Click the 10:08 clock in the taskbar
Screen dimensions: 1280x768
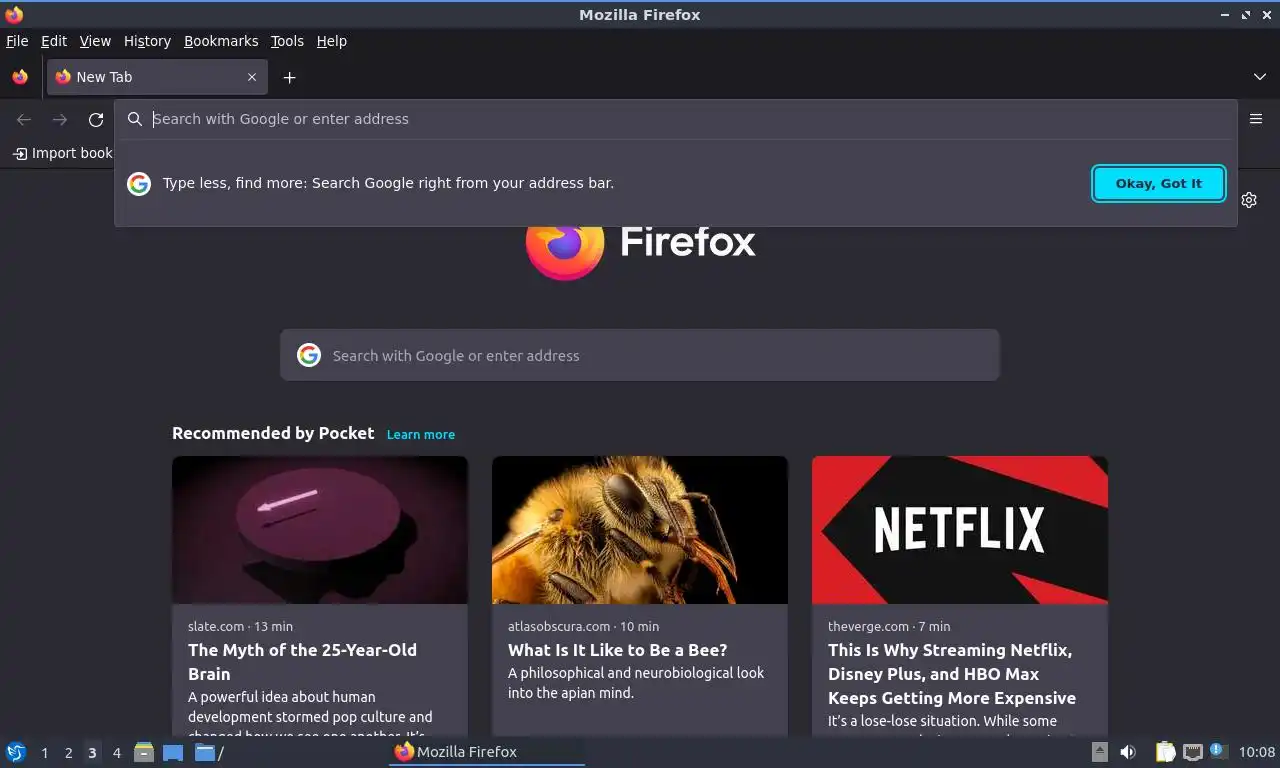point(1257,752)
